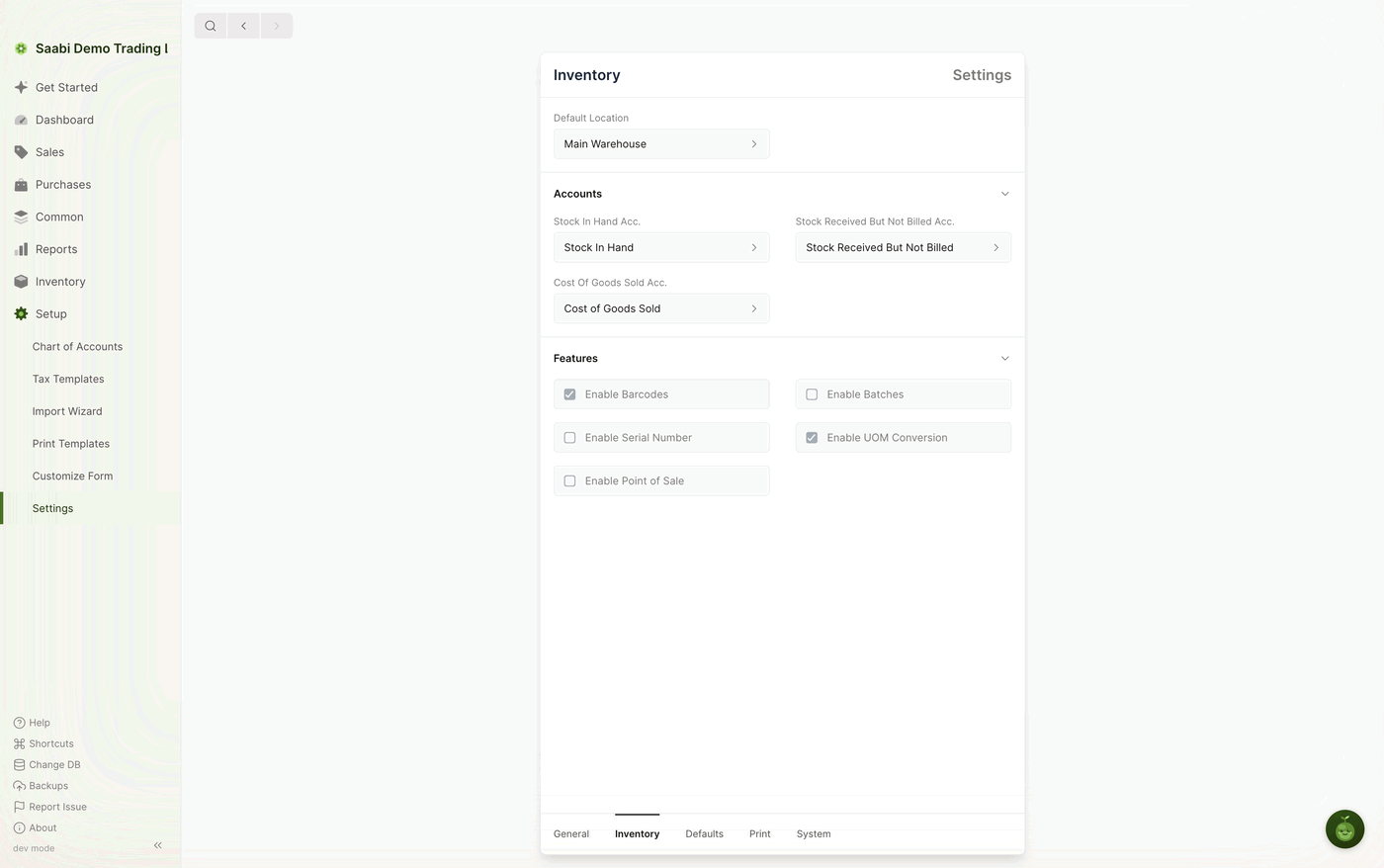
Task: Click the Purchases bag icon
Action: [21, 185]
